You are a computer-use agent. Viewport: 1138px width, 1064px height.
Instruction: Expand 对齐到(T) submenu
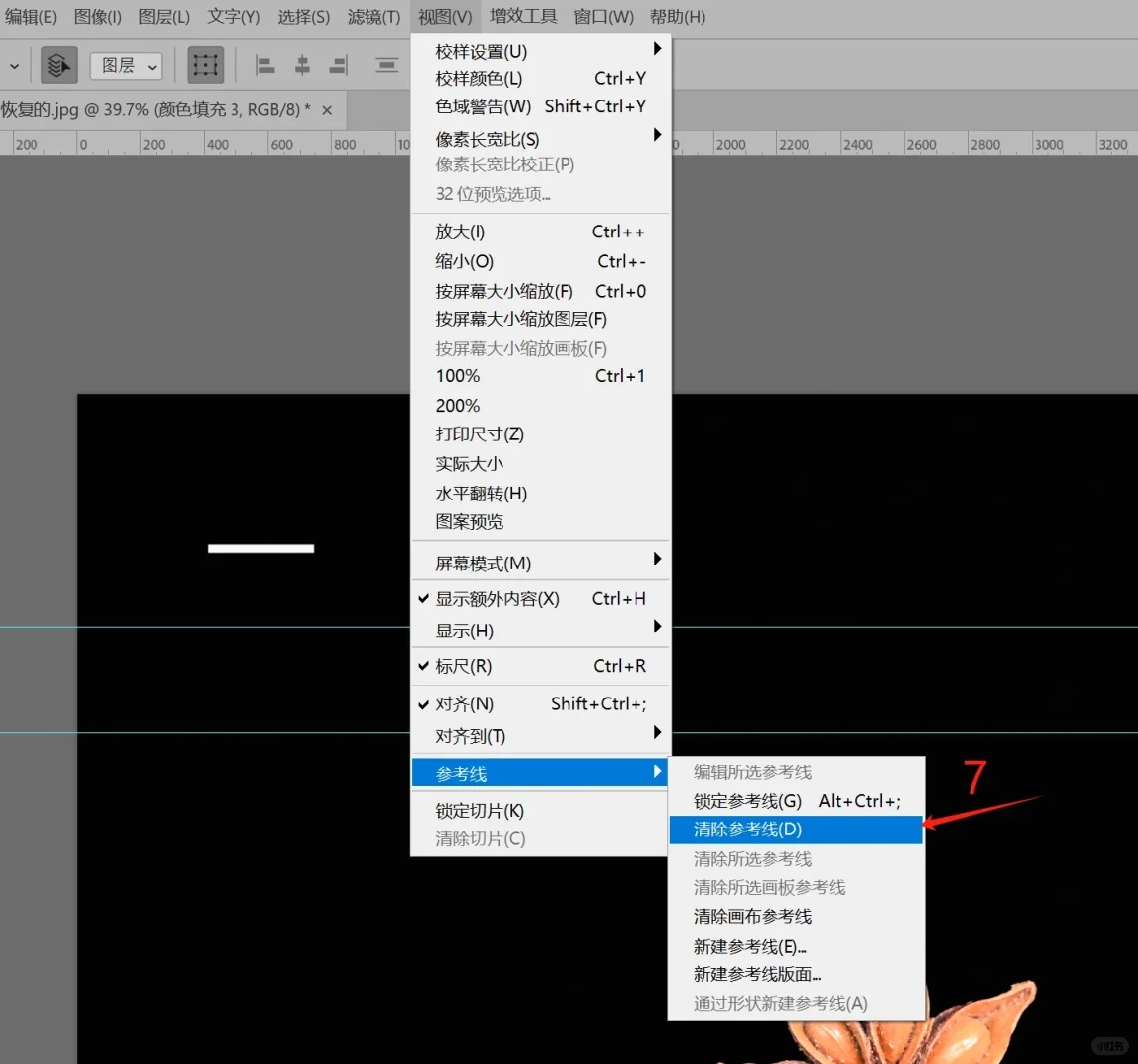541,736
